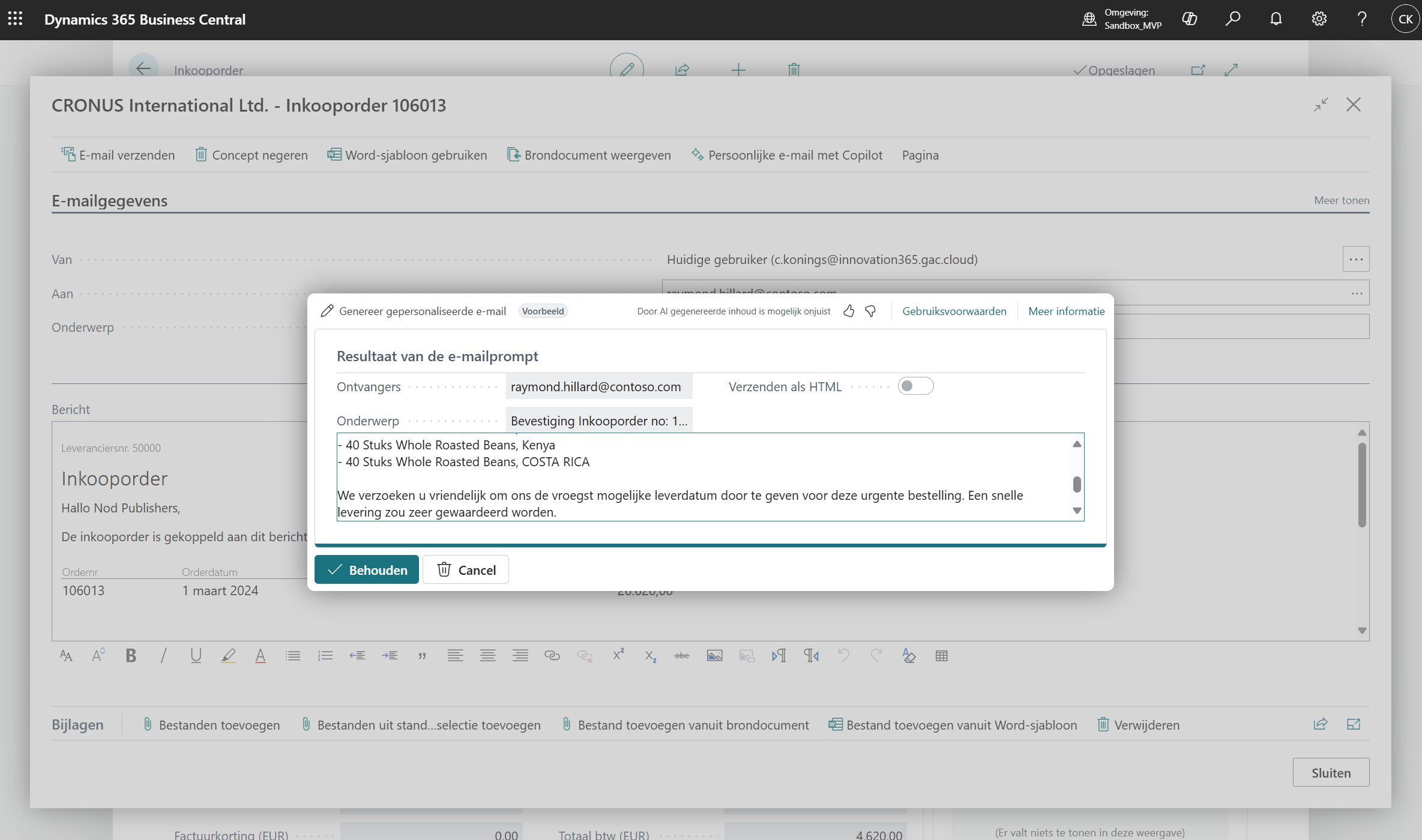Expand Meer tonen in E-mailgegevens
This screenshot has width=1422, height=840.
pyautogui.click(x=1341, y=200)
